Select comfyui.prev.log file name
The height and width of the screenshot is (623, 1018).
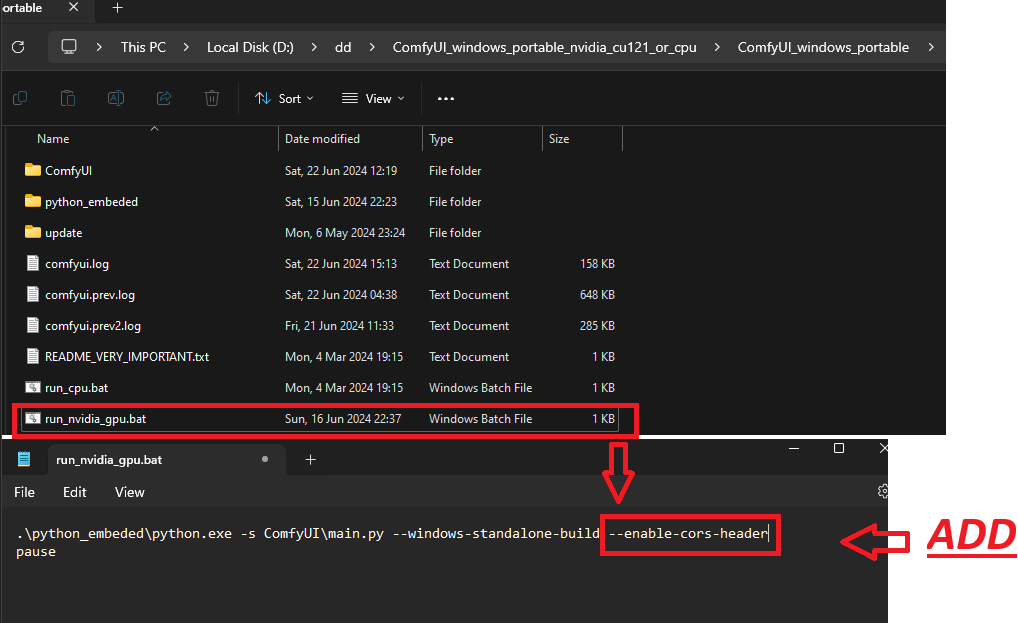point(90,295)
